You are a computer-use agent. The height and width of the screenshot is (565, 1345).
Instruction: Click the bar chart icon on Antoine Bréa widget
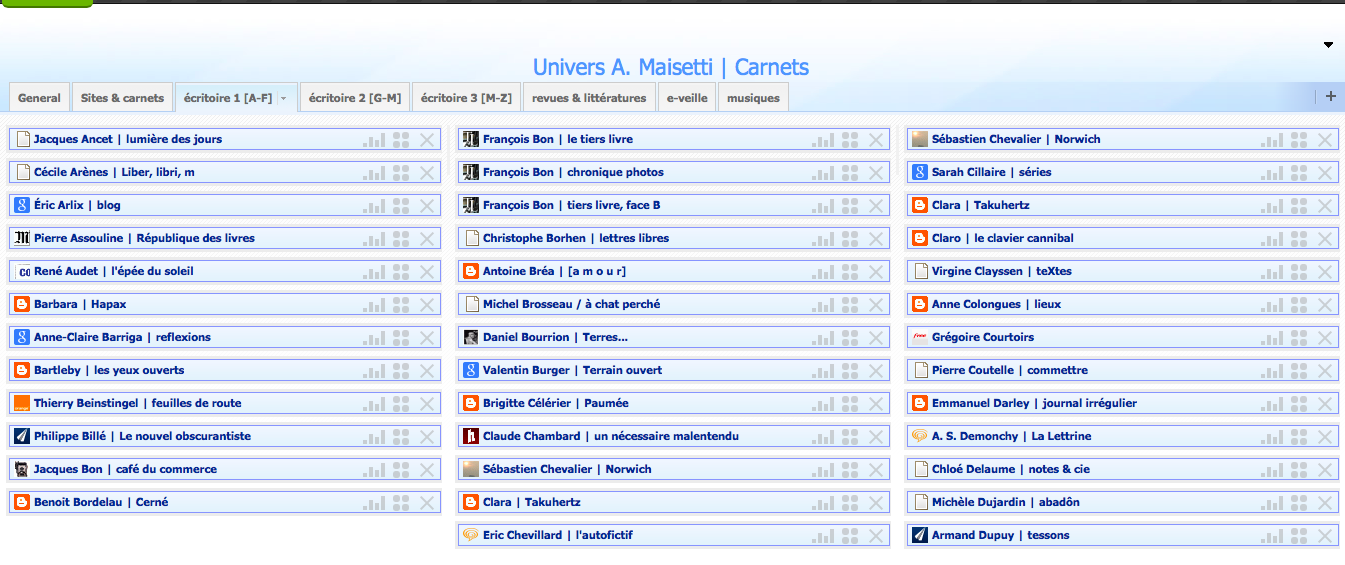click(x=823, y=272)
